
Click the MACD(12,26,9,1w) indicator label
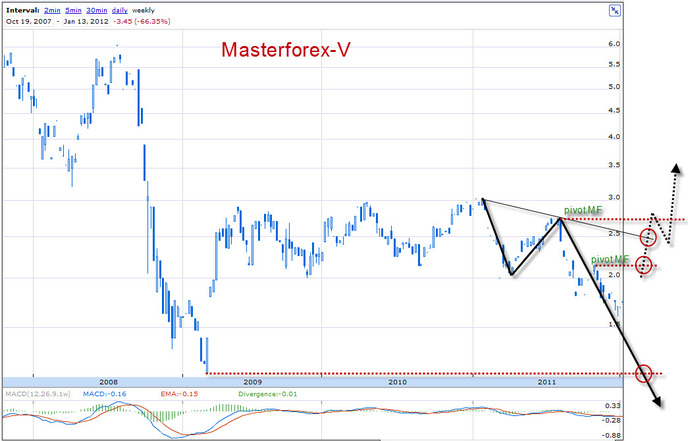pos(38,394)
